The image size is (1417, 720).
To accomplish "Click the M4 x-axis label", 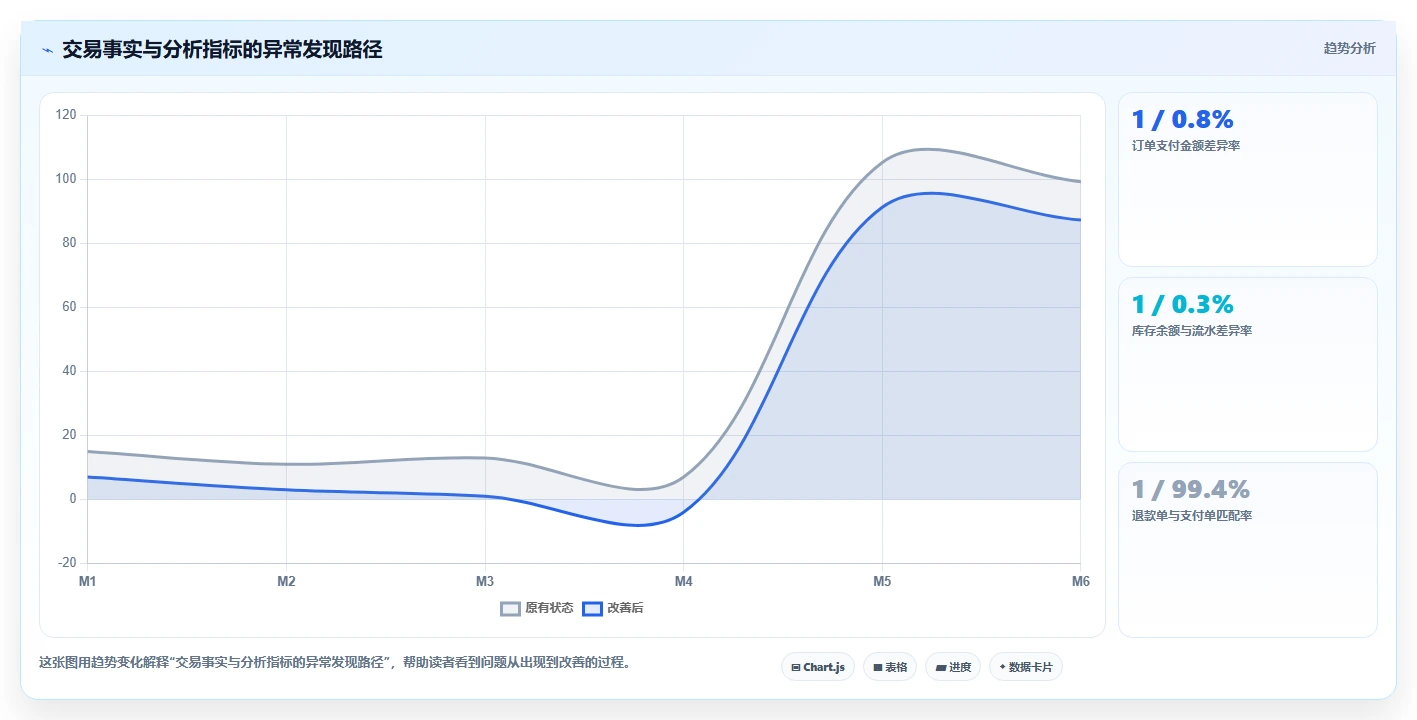I will [683, 581].
